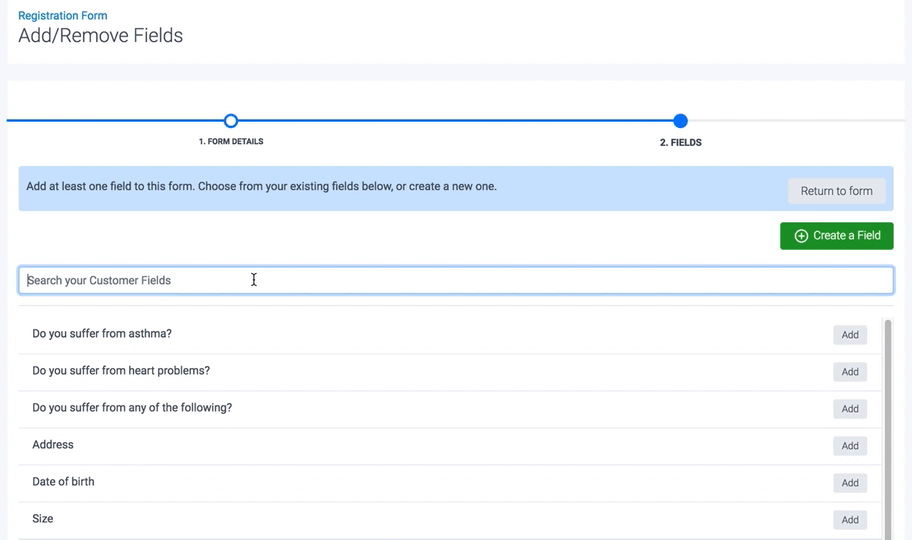Open the Registration Form breadcrumb link

click(63, 16)
